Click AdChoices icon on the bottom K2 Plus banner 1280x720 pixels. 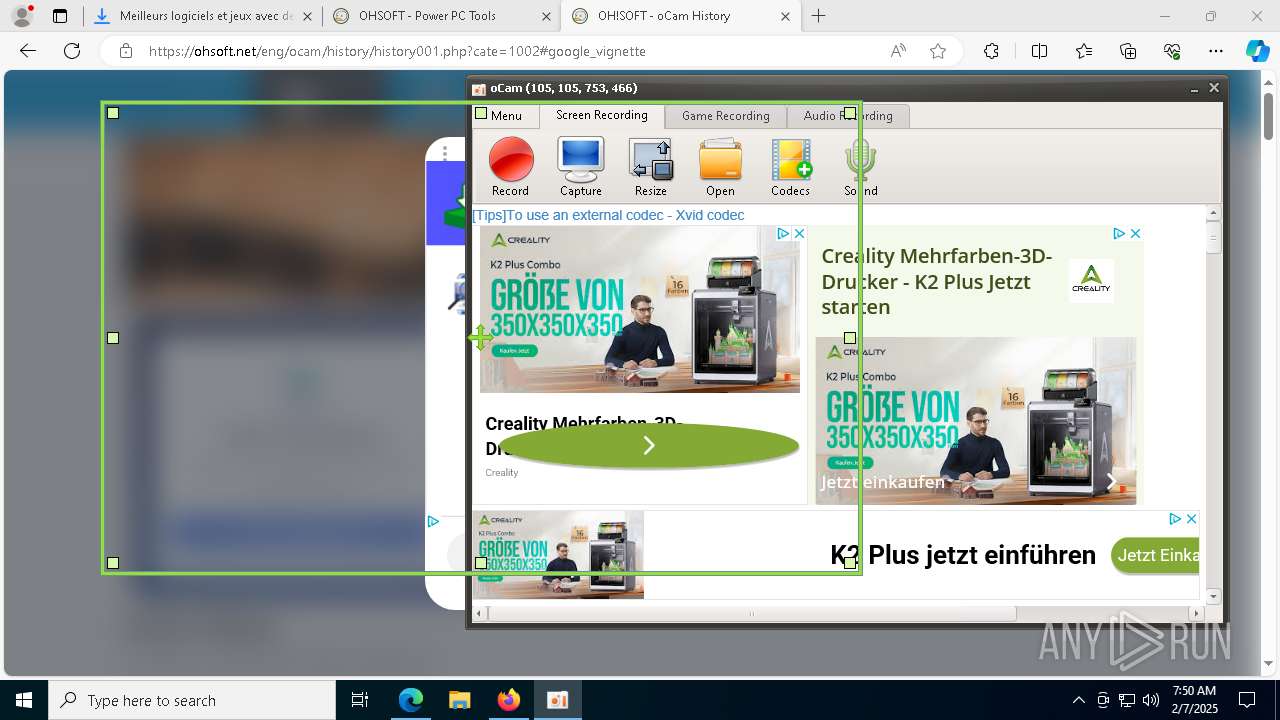(x=1176, y=519)
